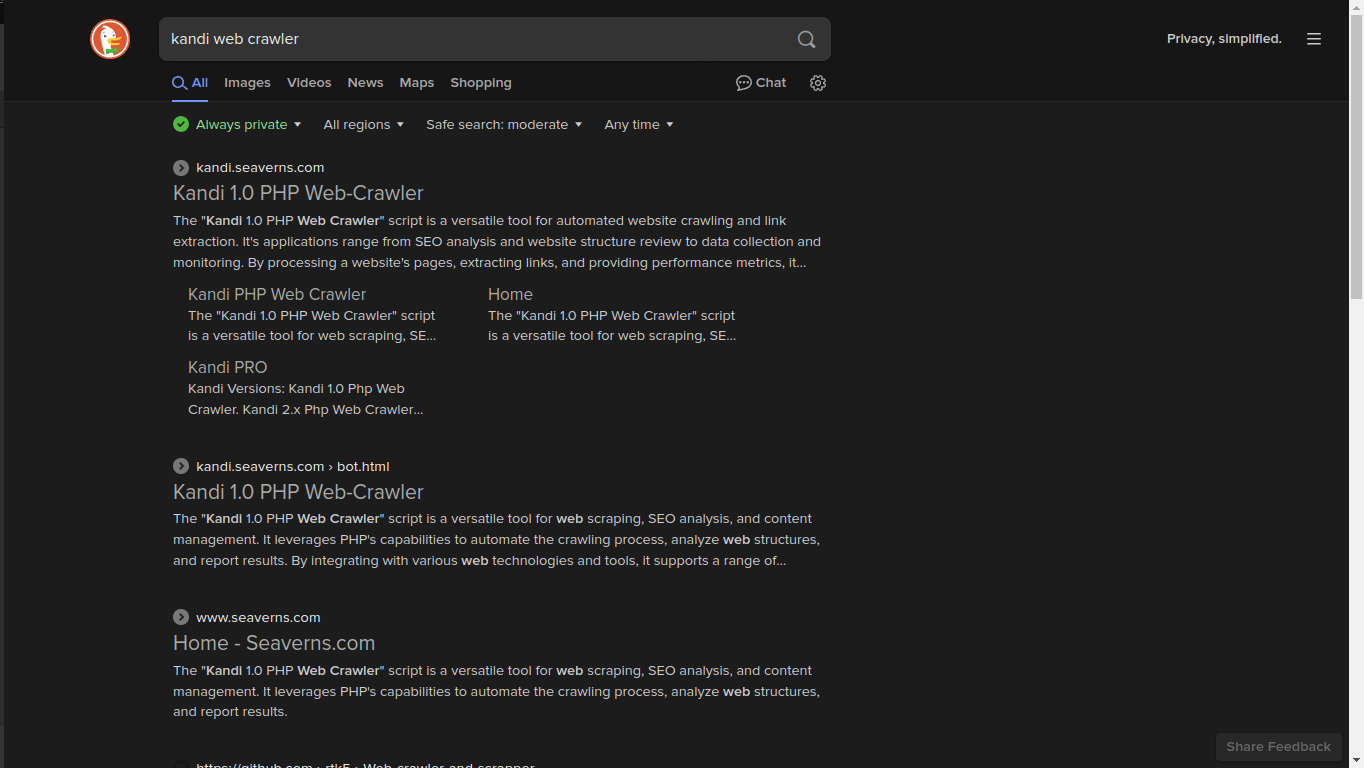The width and height of the screenshot is (1364, 768).
Task: Open the Kandi PRO sitelink
Action: click(227, 367)
